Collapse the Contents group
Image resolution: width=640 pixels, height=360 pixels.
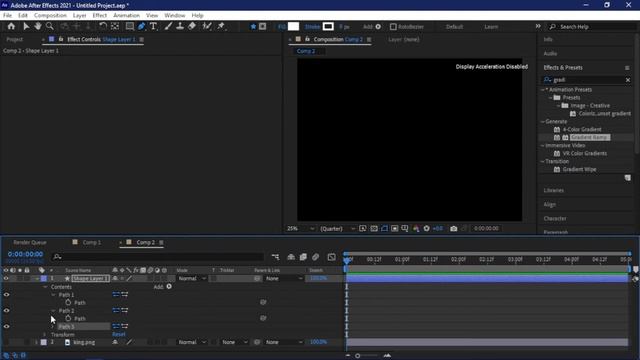pyautogui.click(x=45, y=287)
